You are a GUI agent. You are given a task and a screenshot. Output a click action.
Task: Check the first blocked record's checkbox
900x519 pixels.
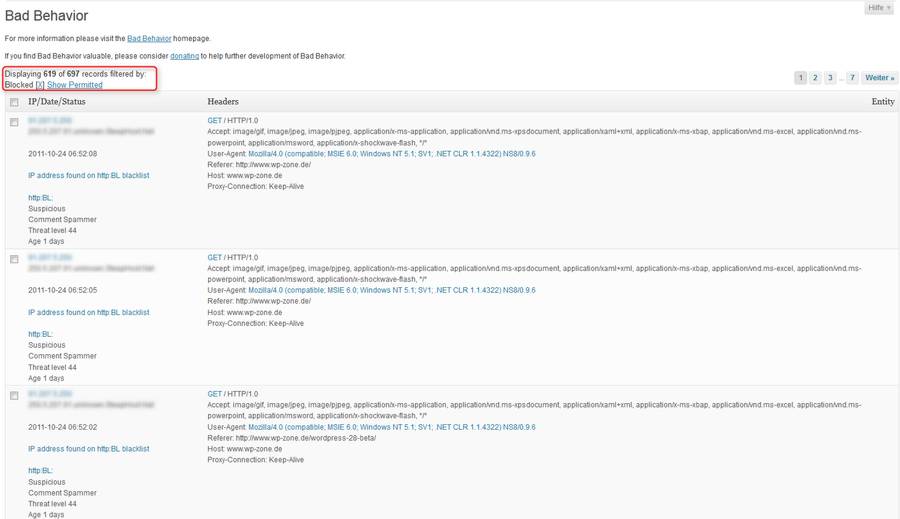click(x=14, y=122)
